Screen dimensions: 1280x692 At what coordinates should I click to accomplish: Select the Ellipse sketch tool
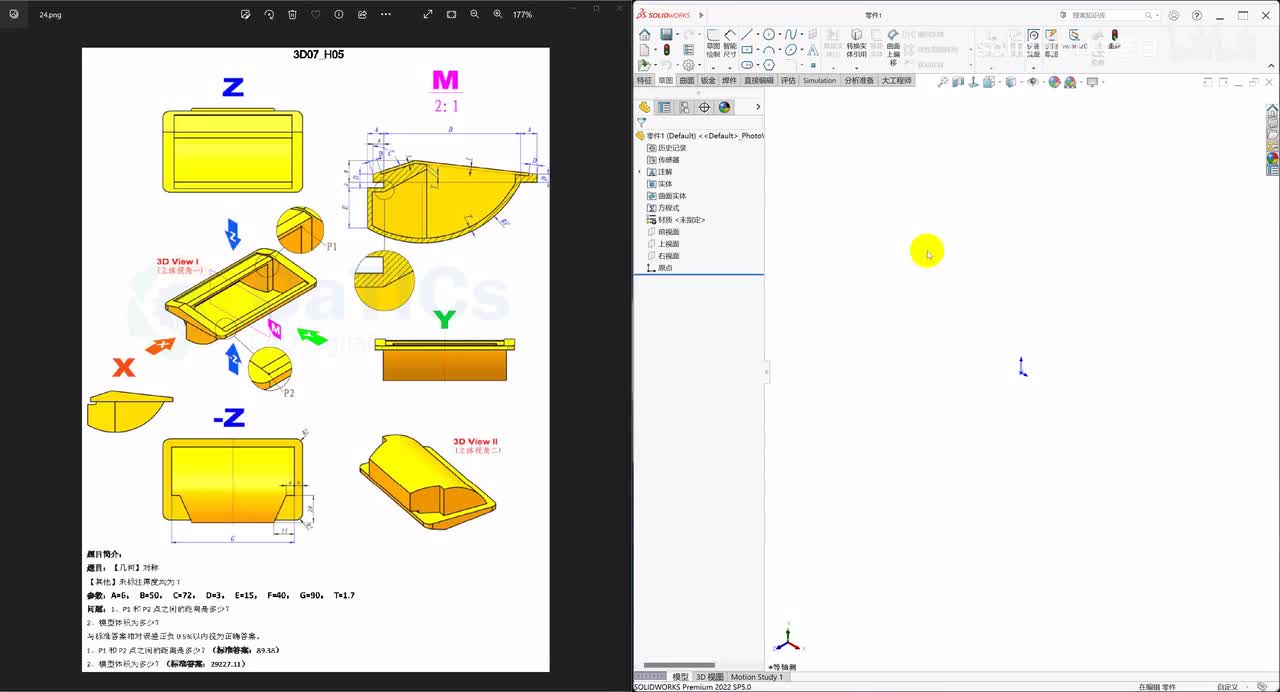coord(790,50)
